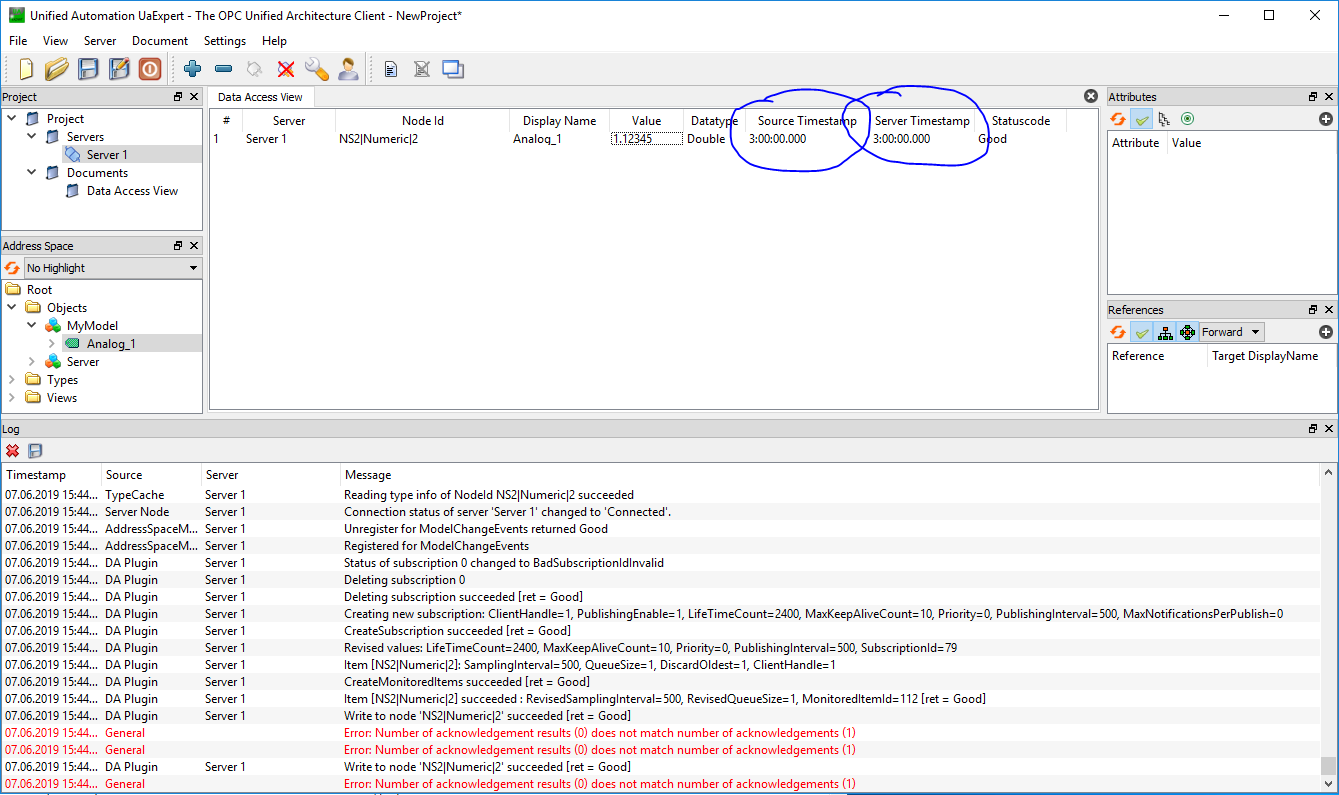Image resolution: width=1339 pixels, height=795 pixels.
Task: Edit the Value field showing 1.12345
Action: coord(645,138)
